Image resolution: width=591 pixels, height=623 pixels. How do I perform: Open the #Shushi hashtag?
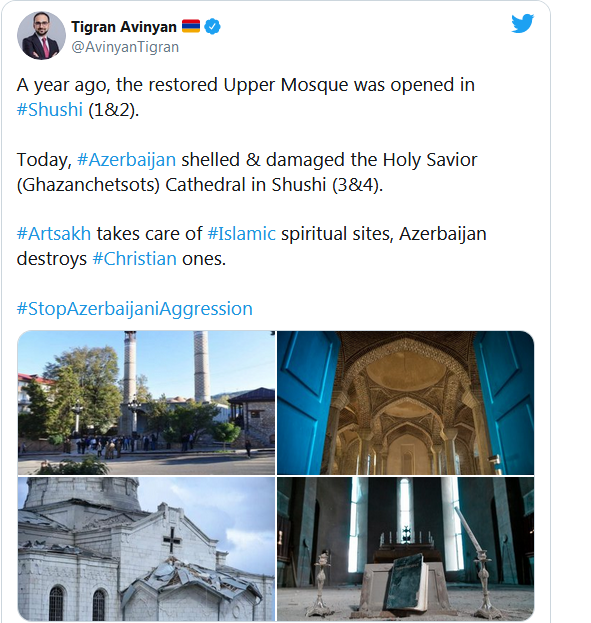[x=50, y=110]
